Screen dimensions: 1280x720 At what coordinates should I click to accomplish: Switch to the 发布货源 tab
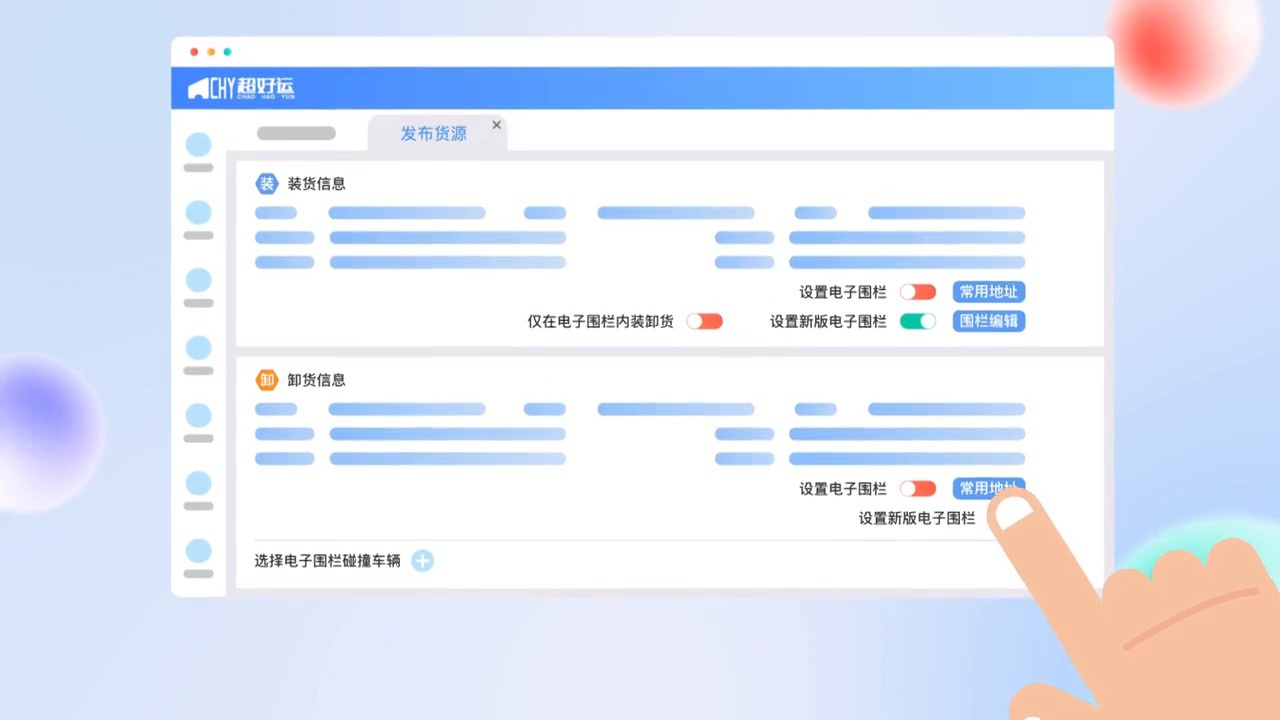pyautogui.click(x=433, y=134)
